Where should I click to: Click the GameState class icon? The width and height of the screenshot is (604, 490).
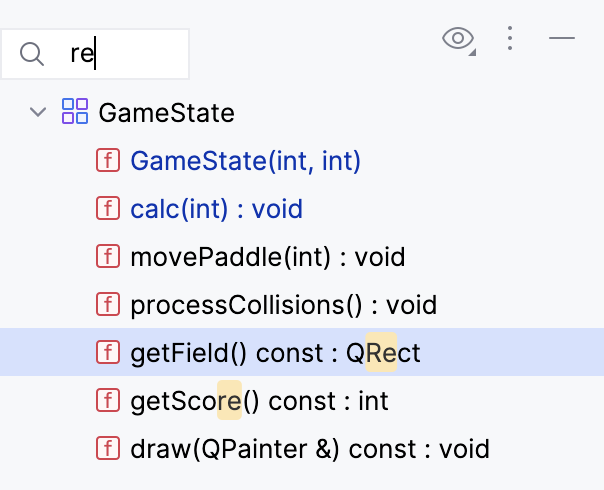[x=75, y=112]
